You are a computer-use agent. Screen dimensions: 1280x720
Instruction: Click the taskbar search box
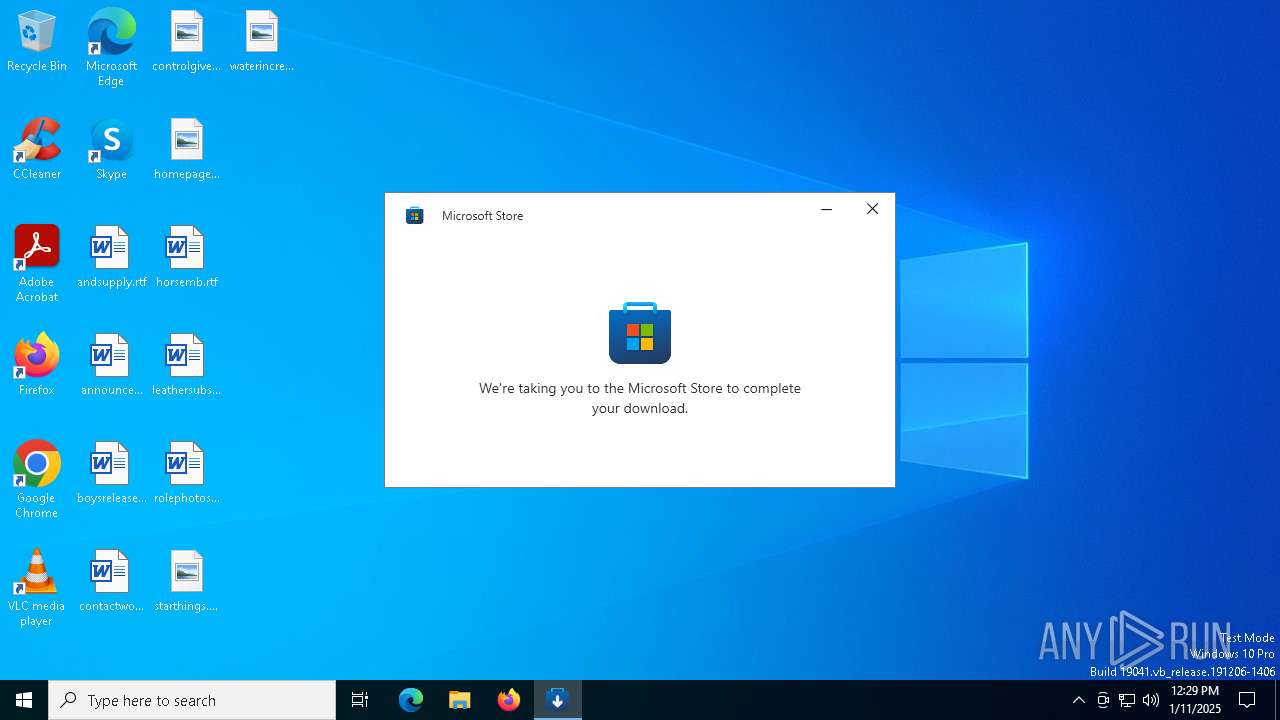(192, 700)
